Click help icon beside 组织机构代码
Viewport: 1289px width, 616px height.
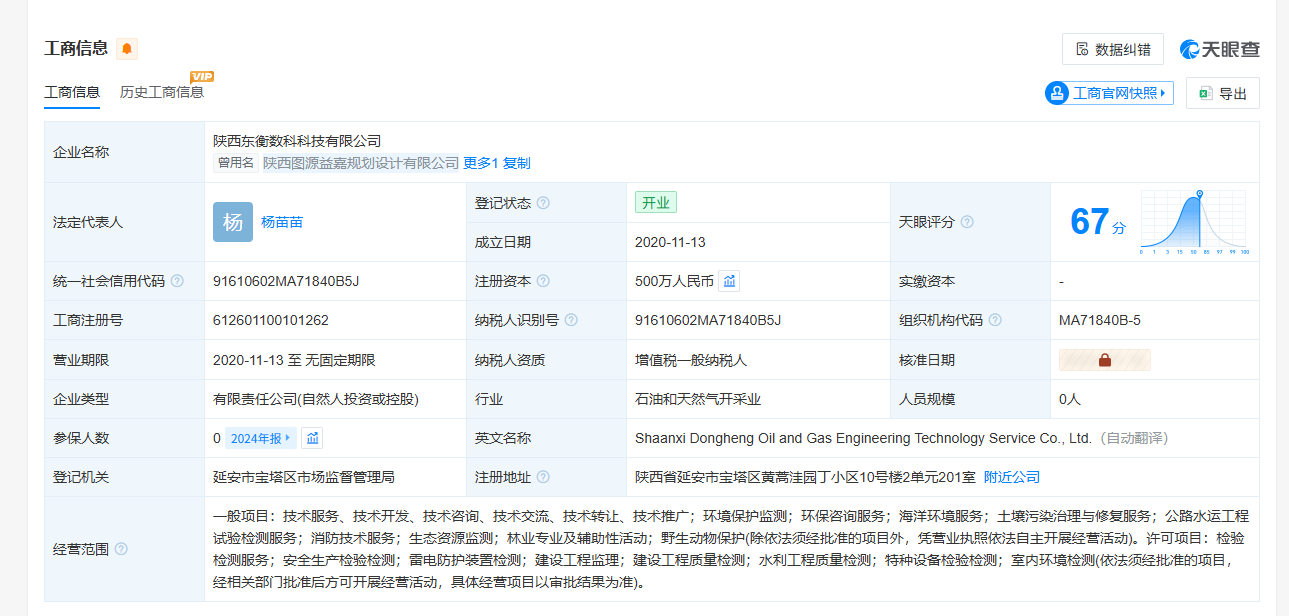(995, 320)
